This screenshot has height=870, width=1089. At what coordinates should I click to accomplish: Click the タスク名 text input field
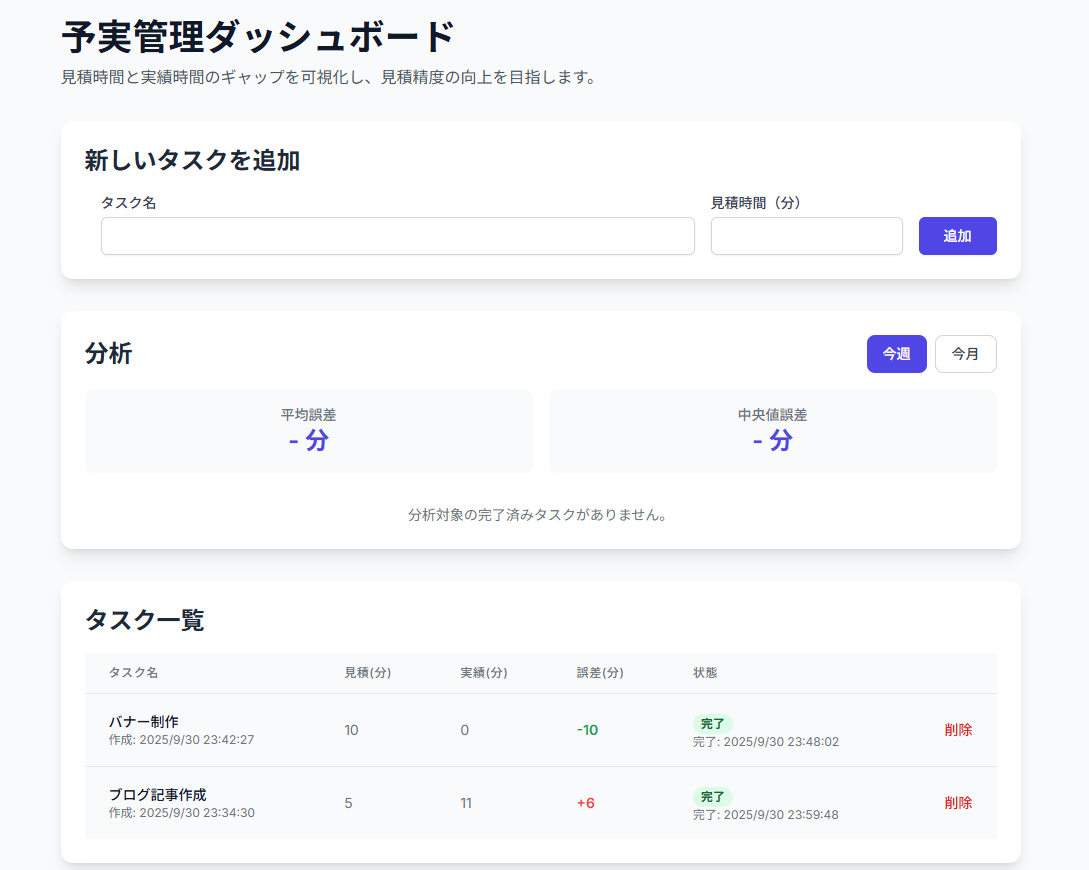pos(397,236)
